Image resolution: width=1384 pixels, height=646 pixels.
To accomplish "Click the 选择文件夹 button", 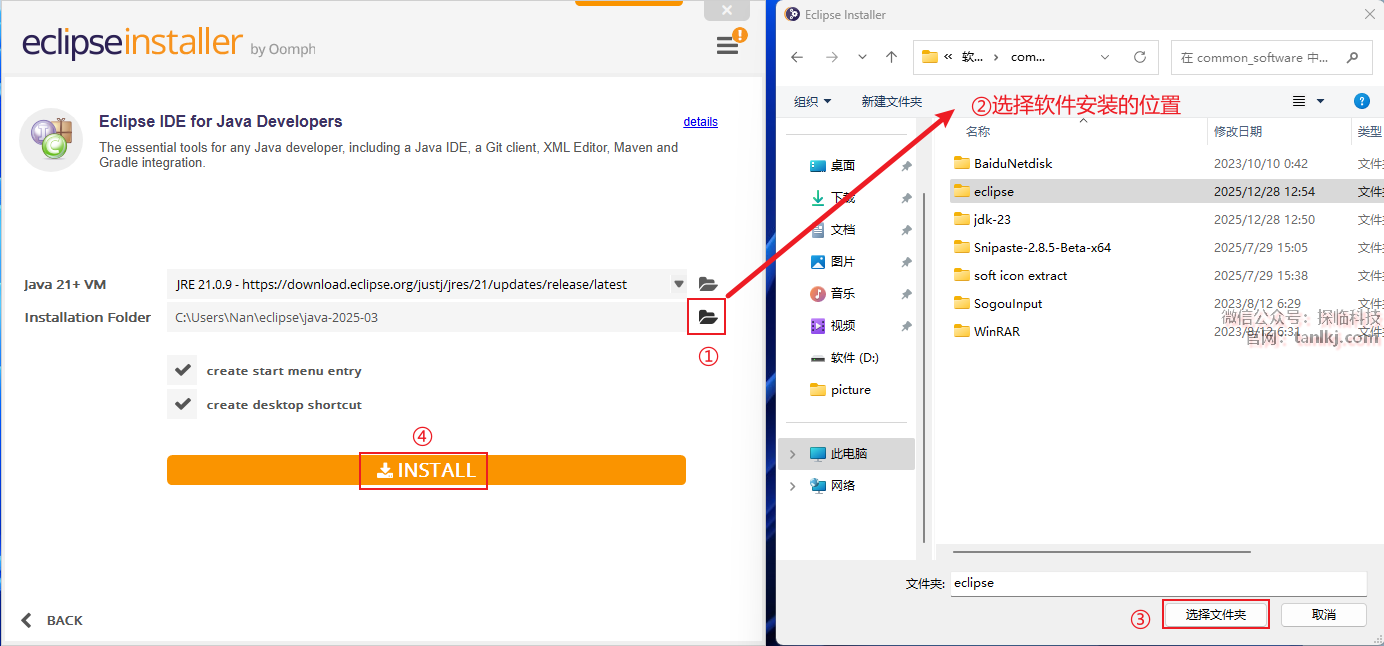I will tap(1215, 614).
